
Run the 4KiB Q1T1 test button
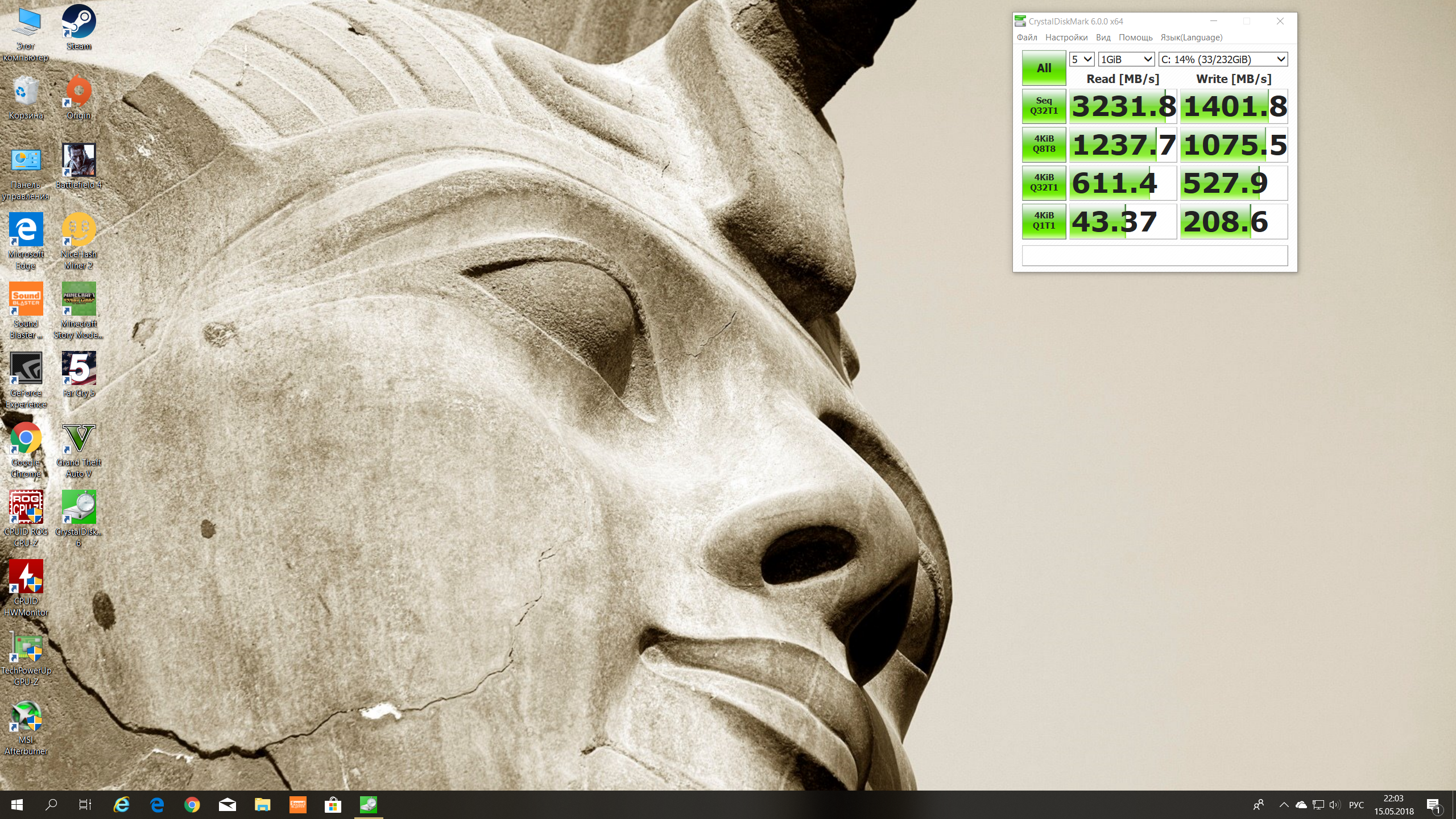(1044, 221)
